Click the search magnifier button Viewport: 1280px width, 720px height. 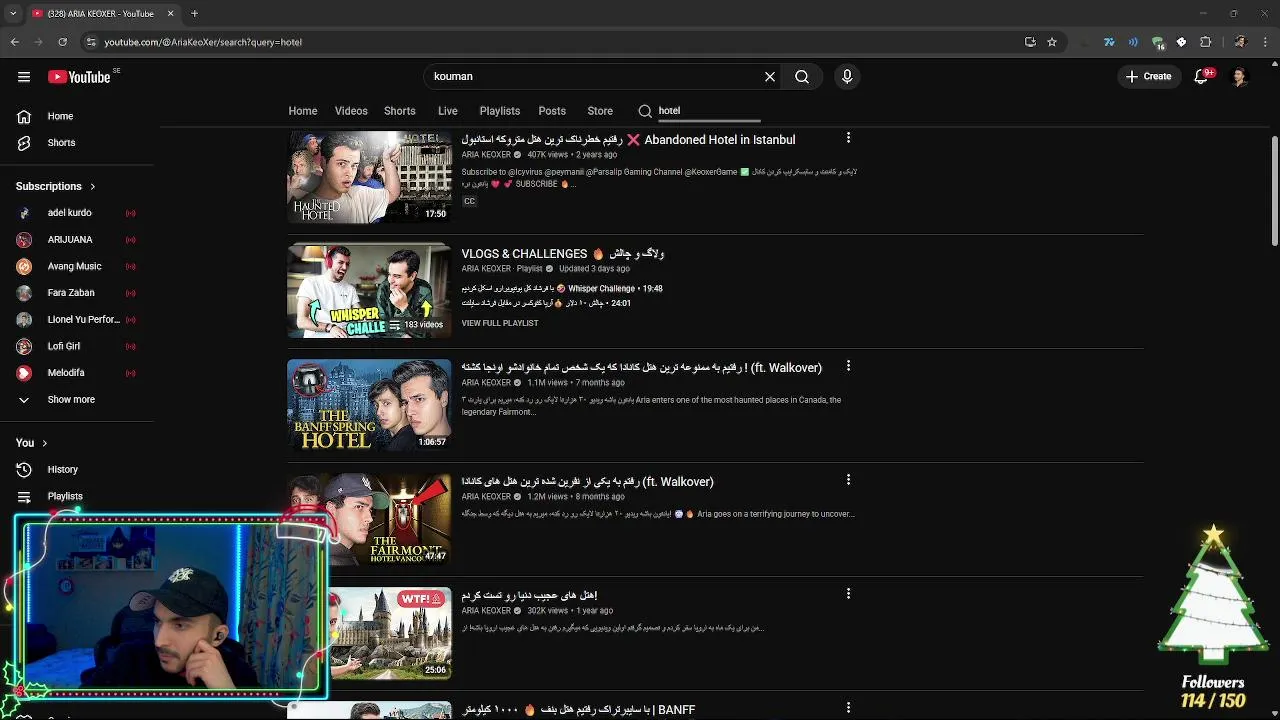[802, 77]
